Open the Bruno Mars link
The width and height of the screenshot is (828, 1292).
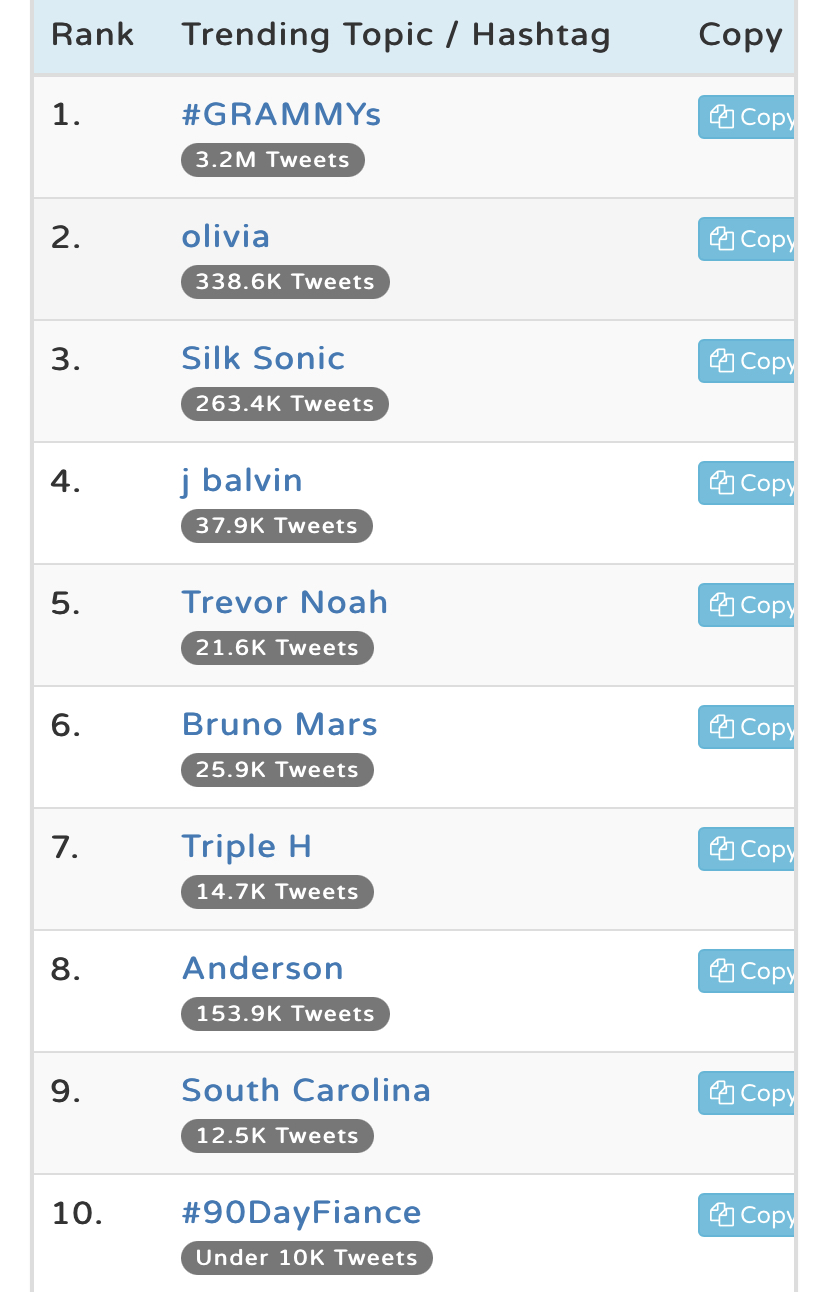[x=280, y=725]
